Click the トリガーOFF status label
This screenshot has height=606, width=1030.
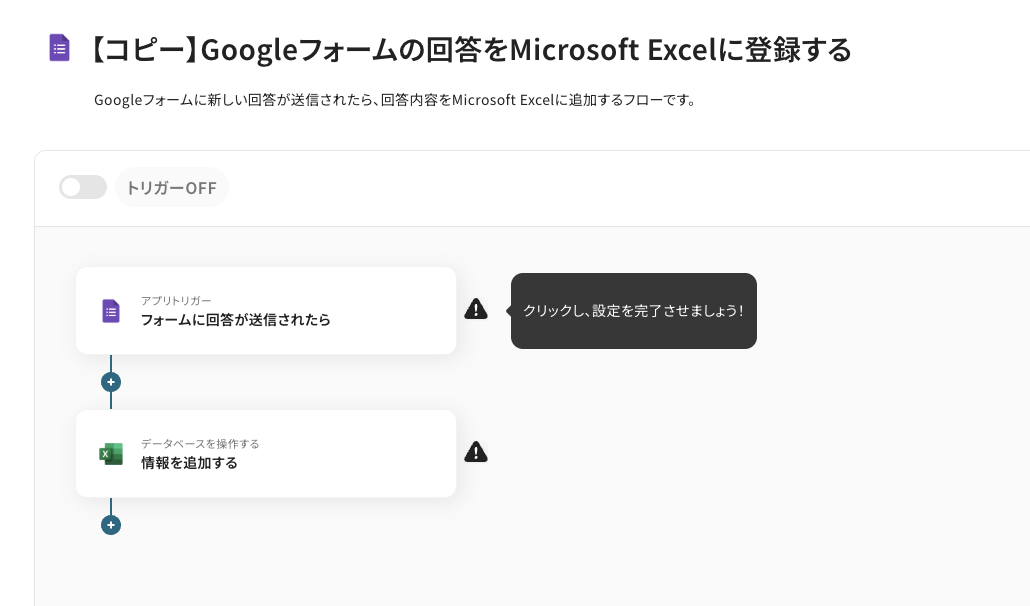(x=171, y=188)
